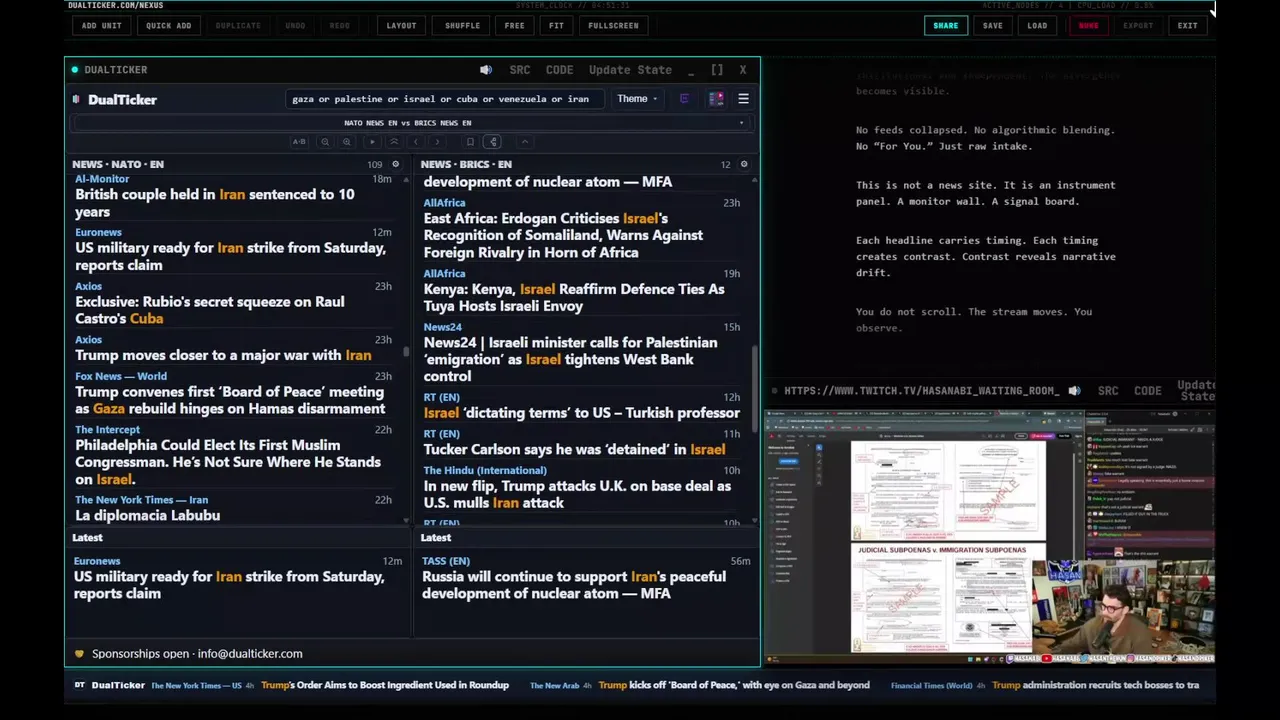Select the FIT option
Screen dimensions: 1280x720
(x=556, y=25)
